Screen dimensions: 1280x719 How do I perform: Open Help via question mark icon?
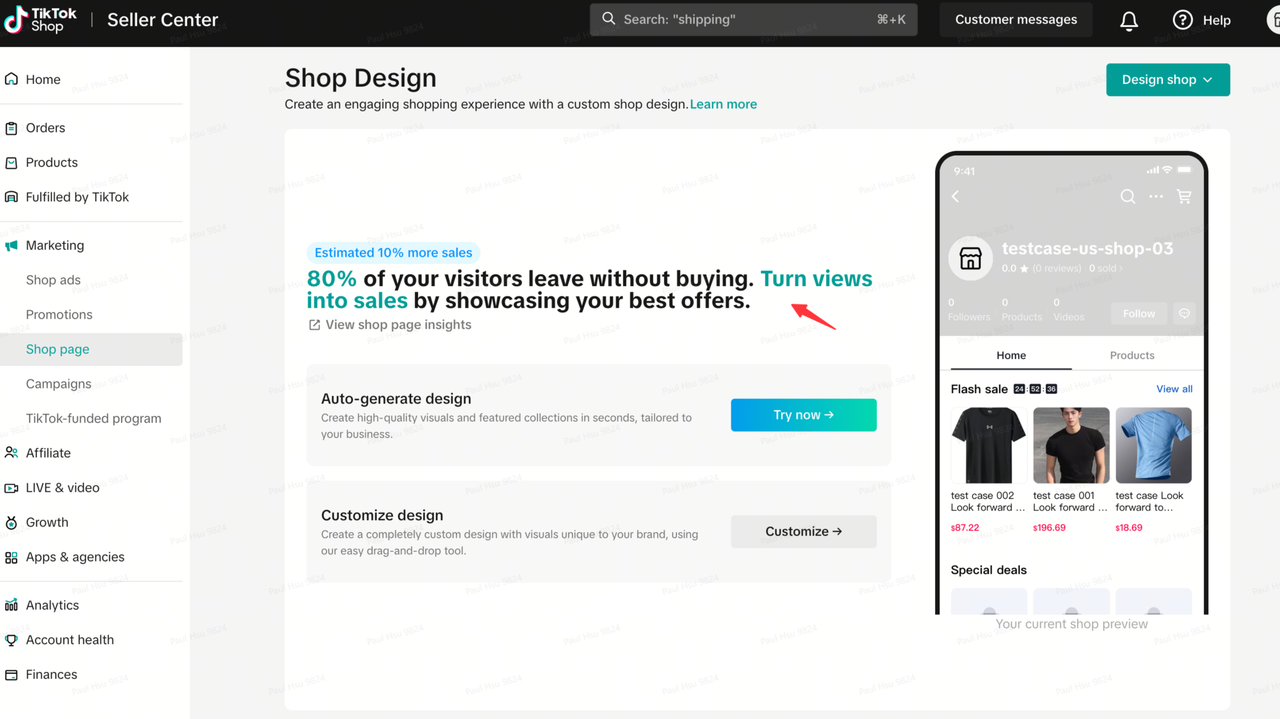(1183, 20)
